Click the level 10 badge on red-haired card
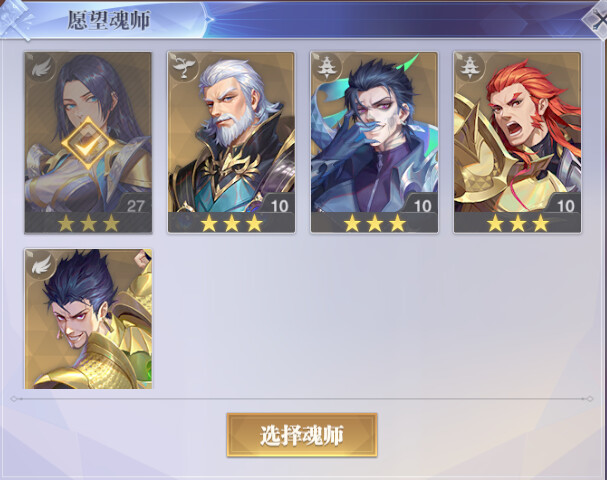Image resolution: width=607 pixels, height=480 pixels. tap(566, 206)
